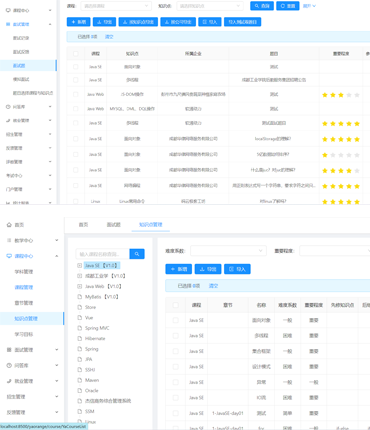Open 学科管理 submenu item

coord(24,272)
